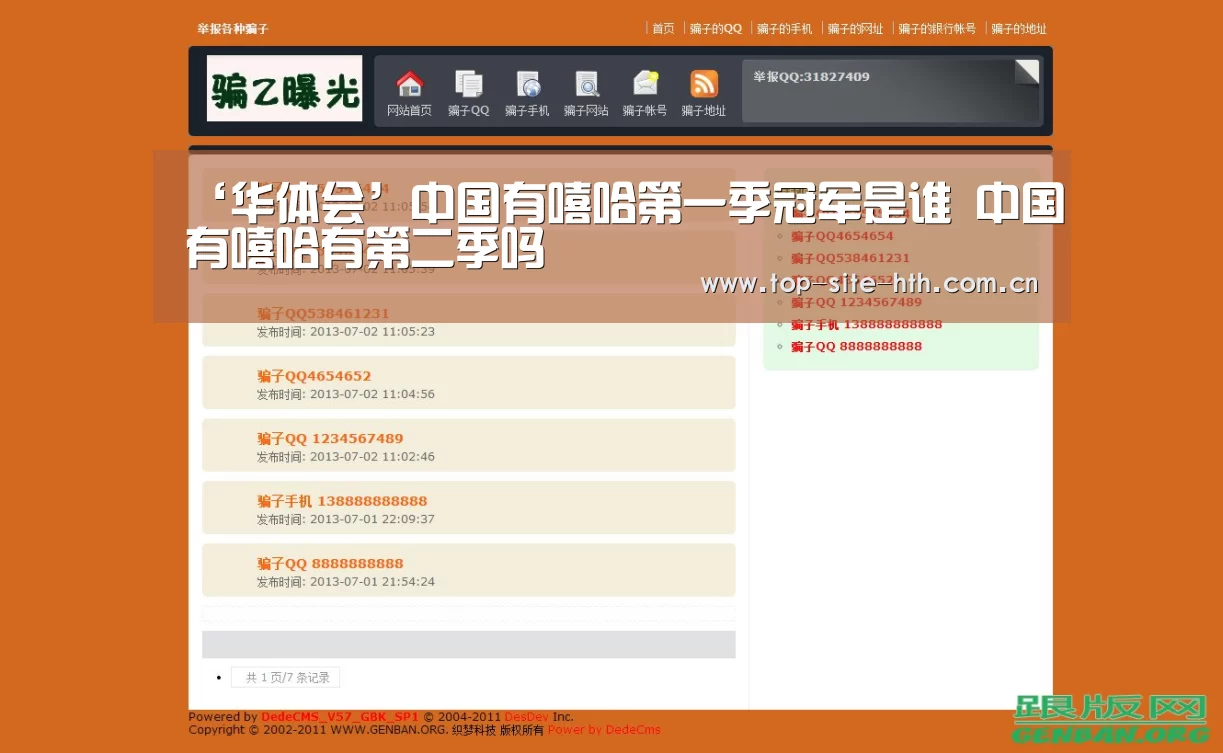This screenshot has height=753, width=1223.
Task: Click timestamp 2013-07-02 11:05:23
Action: (372, 332)
